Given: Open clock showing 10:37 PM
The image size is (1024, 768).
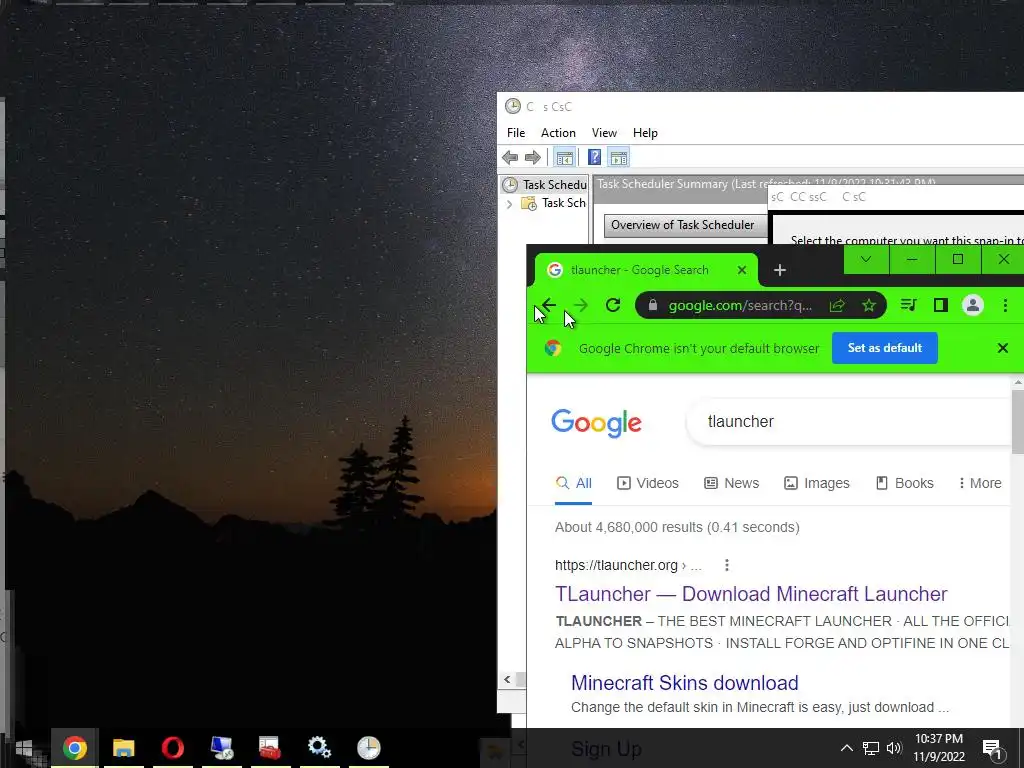Looking at the screenshot, I should 939,748.
